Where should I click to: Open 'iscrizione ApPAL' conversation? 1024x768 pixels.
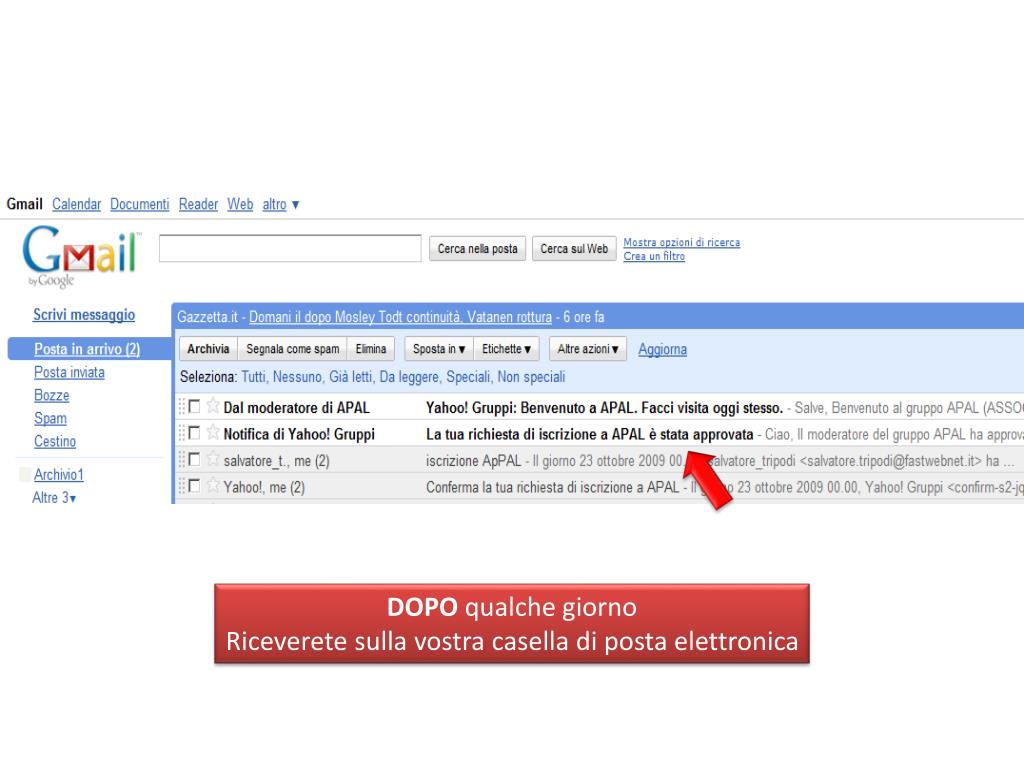pos(473,461)
